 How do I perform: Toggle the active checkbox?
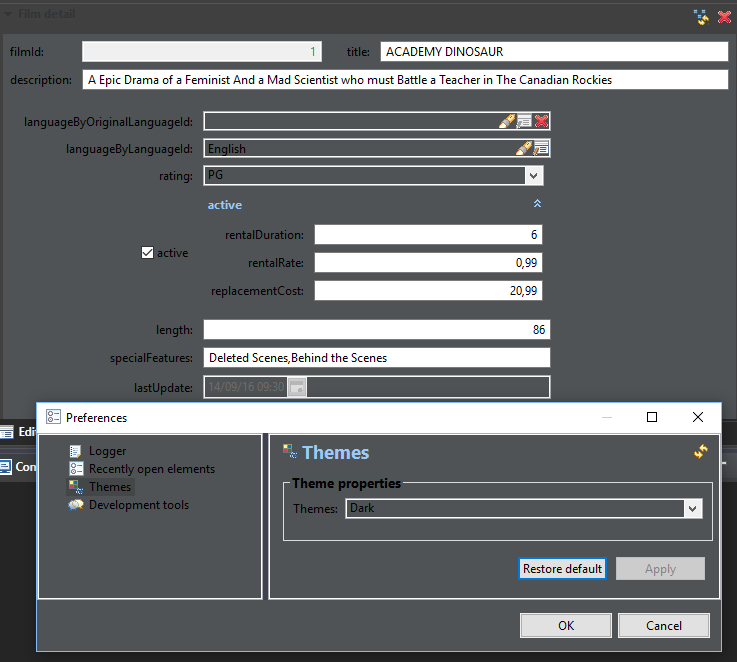(x=147, y=253)
